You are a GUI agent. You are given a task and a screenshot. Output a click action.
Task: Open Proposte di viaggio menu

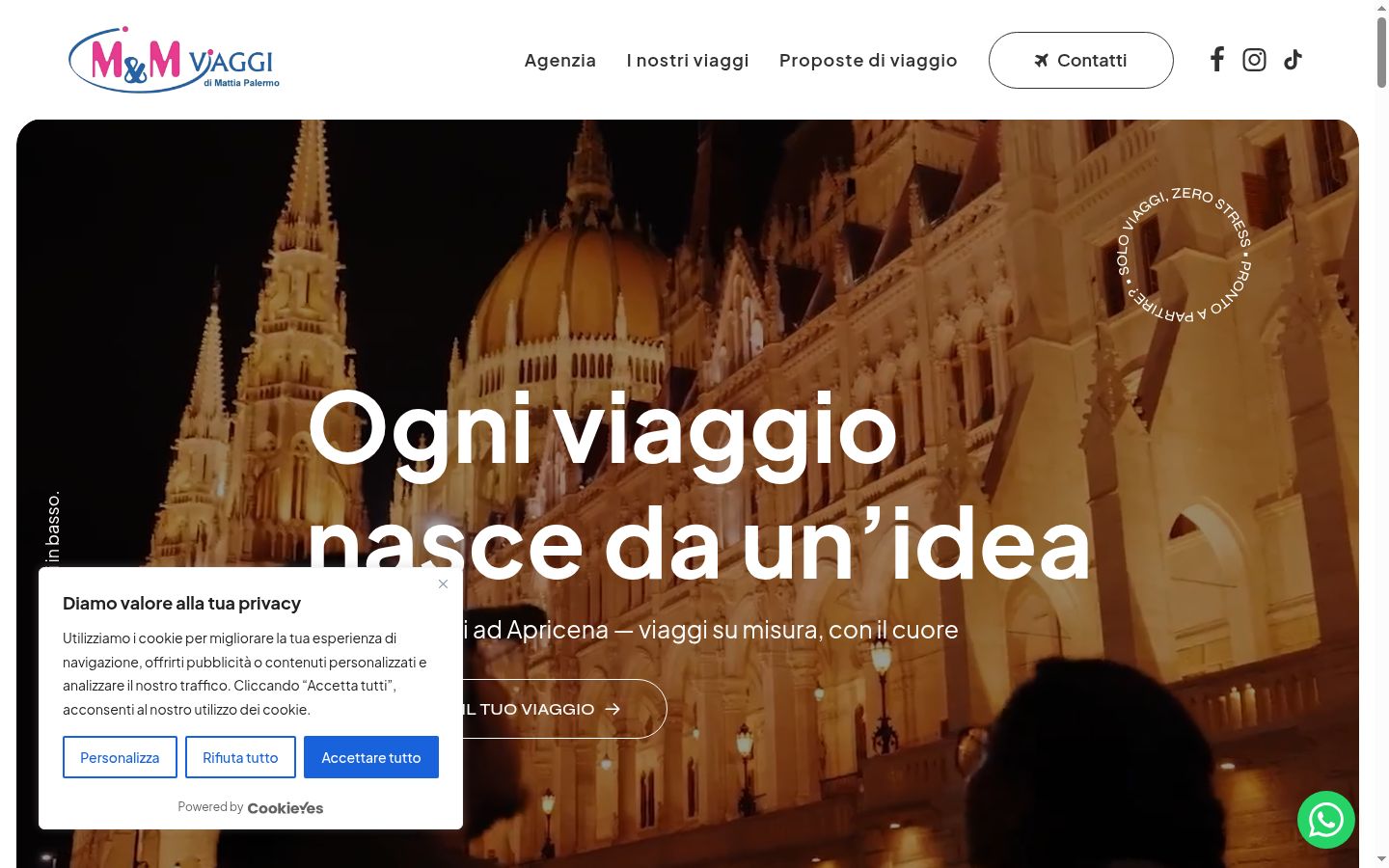(x=868, y=60)
